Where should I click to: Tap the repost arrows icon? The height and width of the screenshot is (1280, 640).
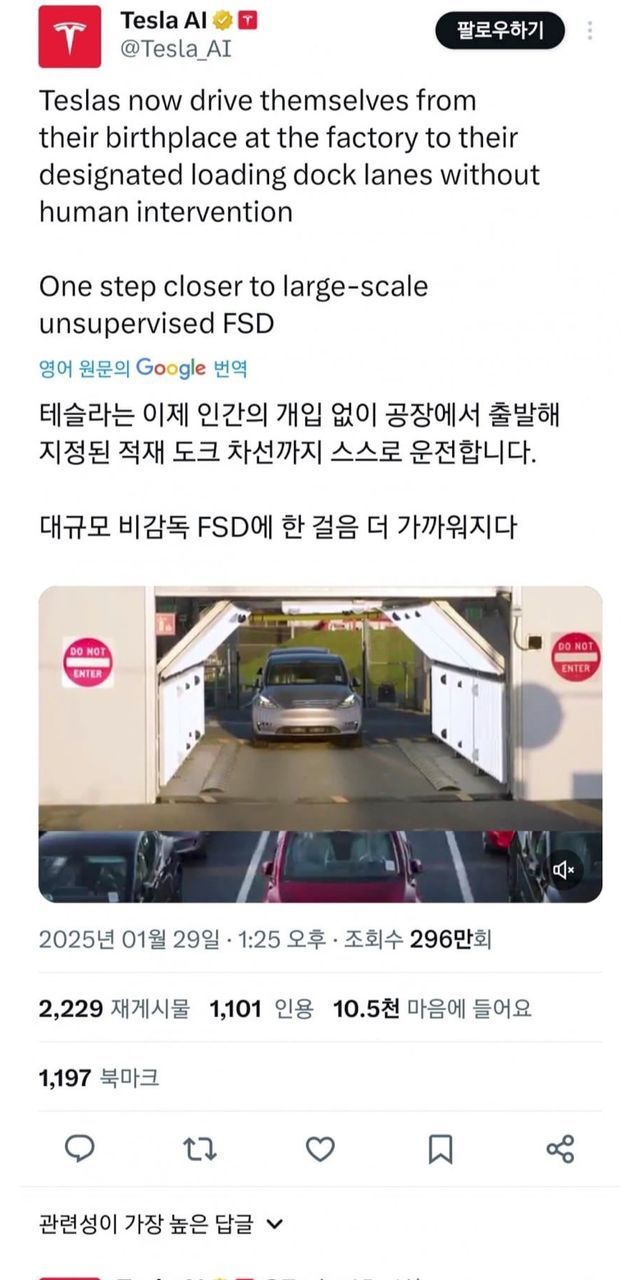click(x=200, y=1149)
